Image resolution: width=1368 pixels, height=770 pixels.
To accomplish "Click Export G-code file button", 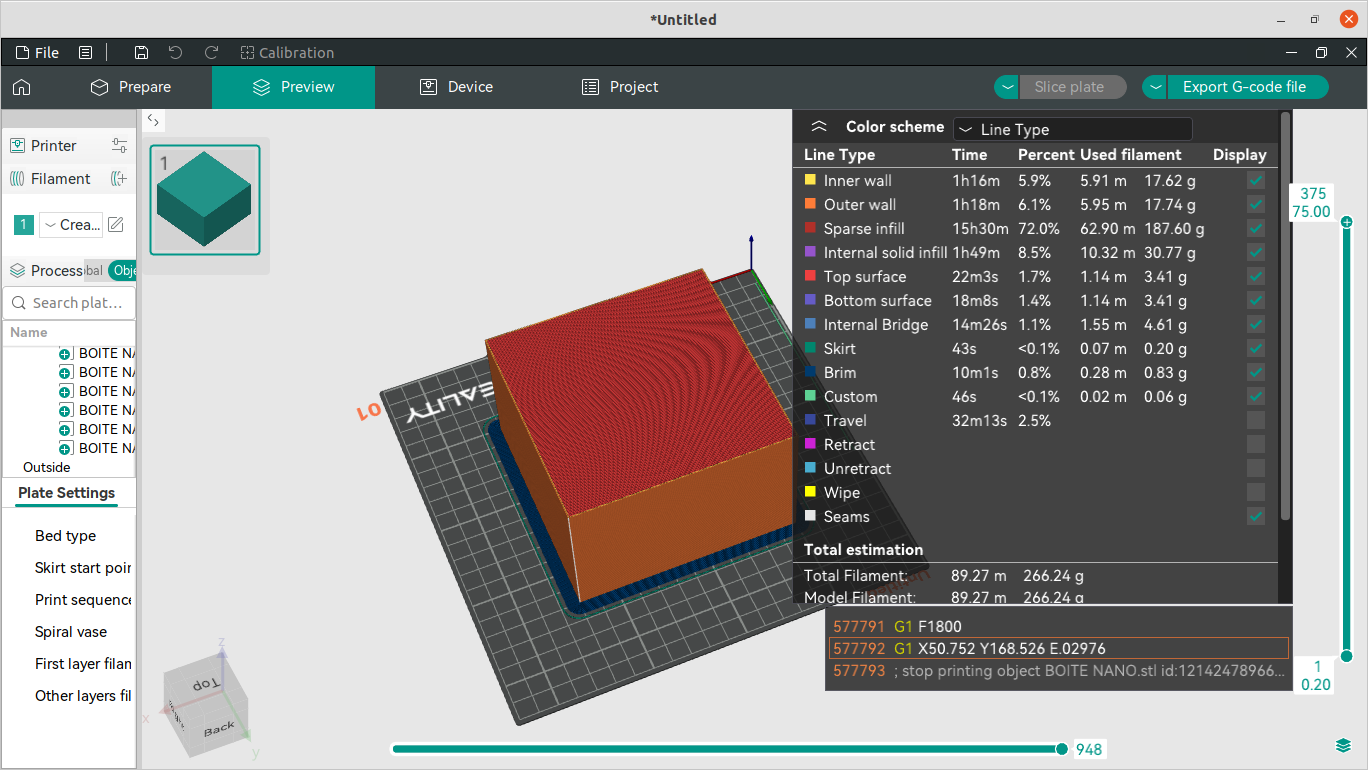I will (1244, 87).
